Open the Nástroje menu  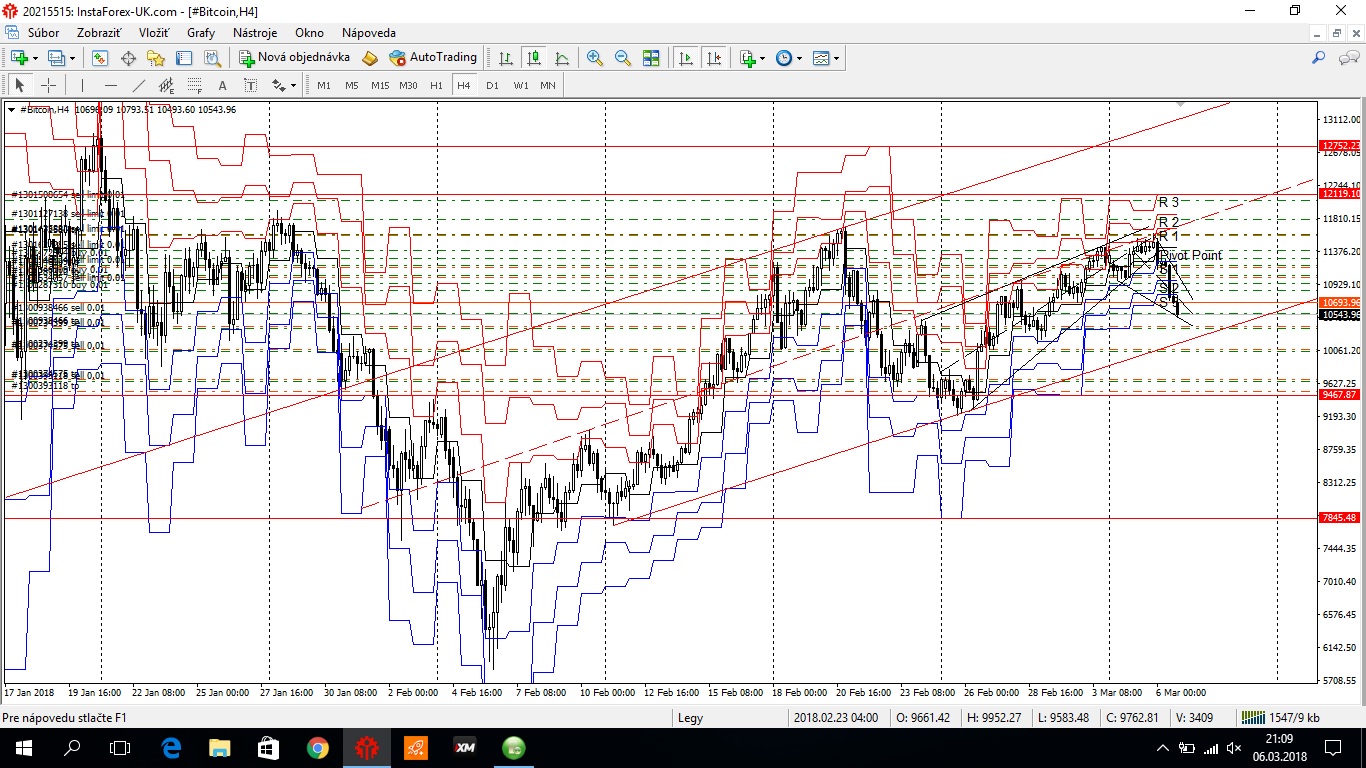coord(255,33)
